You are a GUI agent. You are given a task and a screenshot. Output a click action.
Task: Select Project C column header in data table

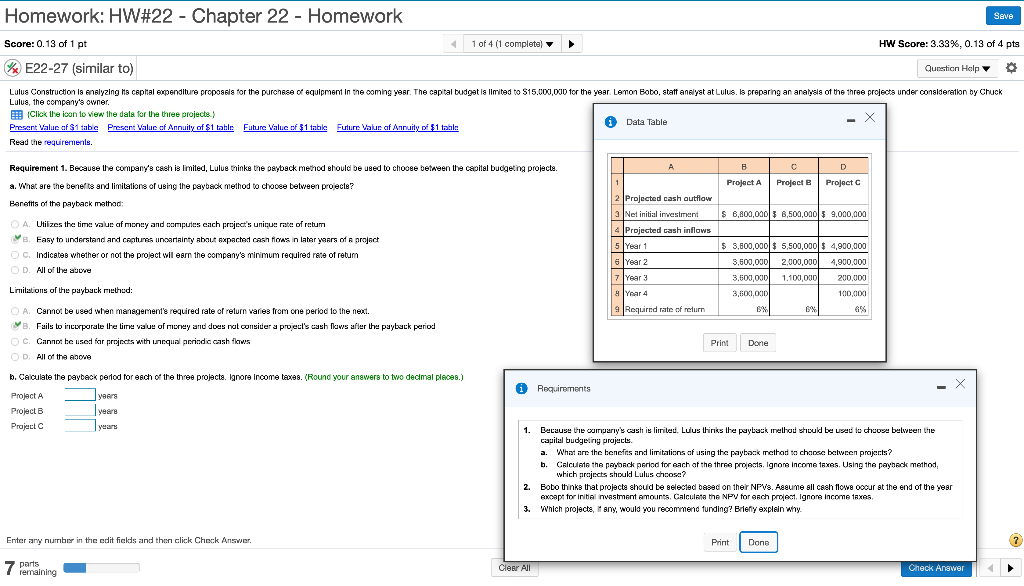843,182
